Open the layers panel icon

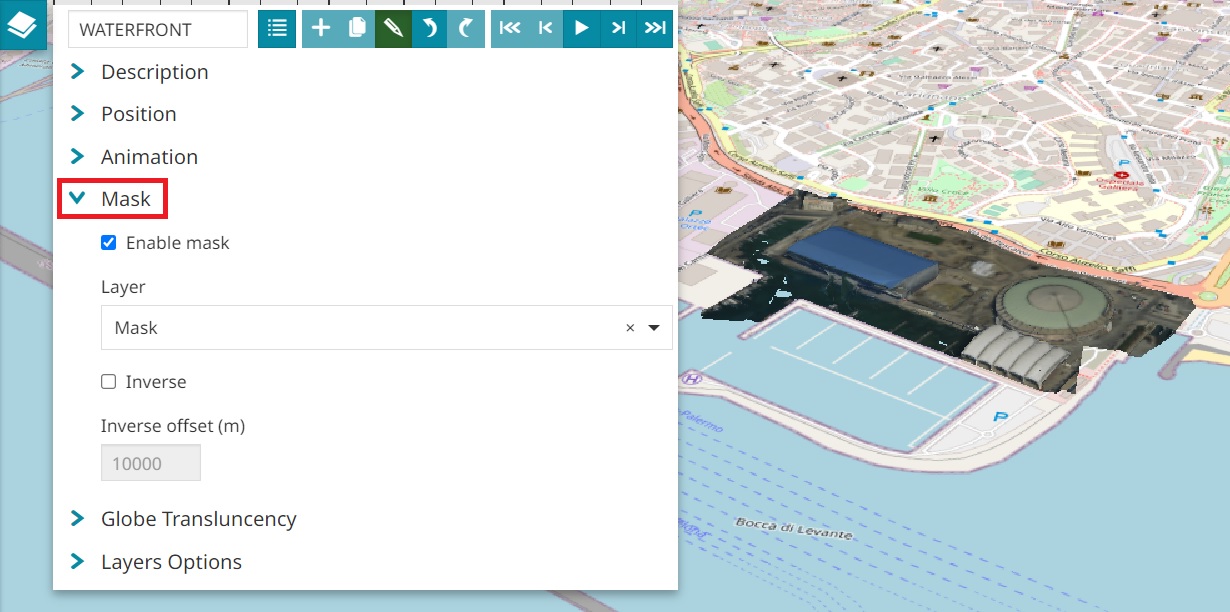[22, 25]
